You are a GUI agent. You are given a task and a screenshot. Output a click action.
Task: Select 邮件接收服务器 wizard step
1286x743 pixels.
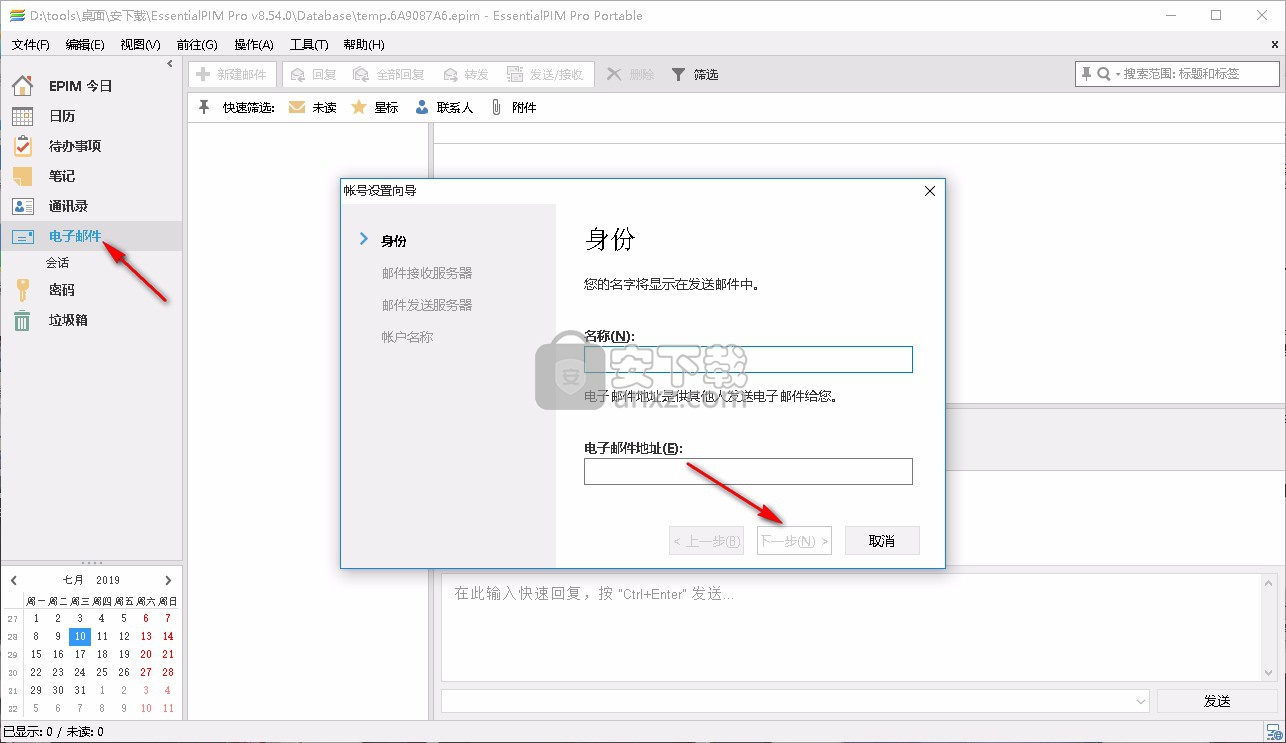[x=427, y=273]
